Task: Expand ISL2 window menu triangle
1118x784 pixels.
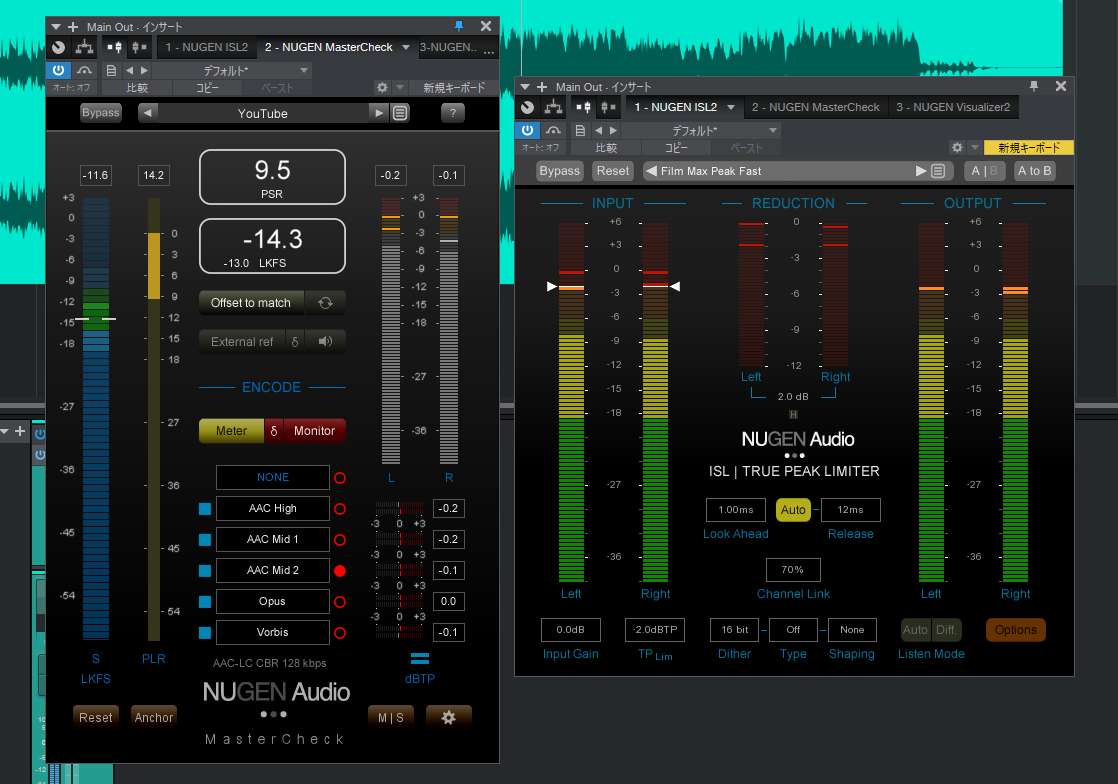Action: click(525, 86)
